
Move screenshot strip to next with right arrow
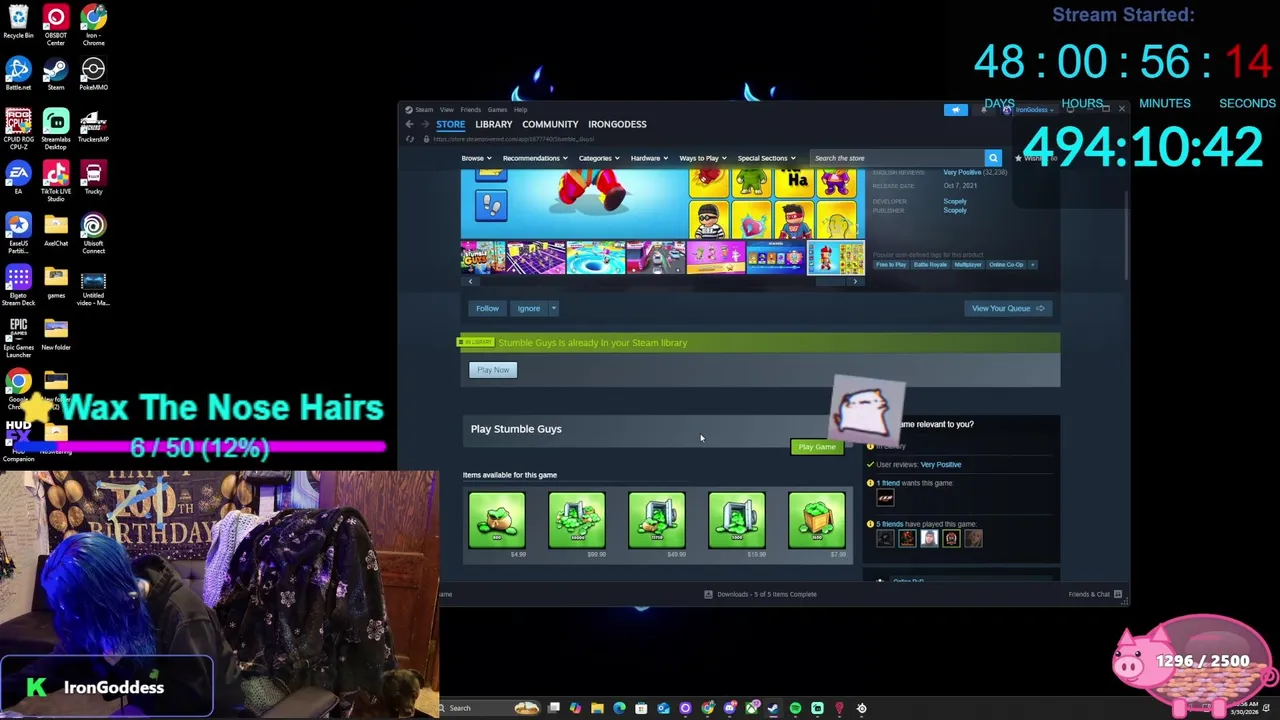(855, 282)
